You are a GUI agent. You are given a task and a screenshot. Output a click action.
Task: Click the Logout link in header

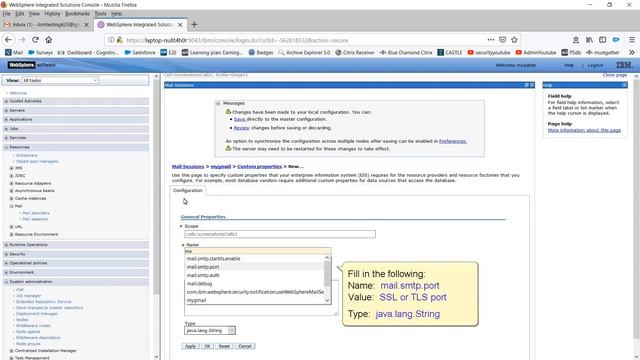click(595, 65)
